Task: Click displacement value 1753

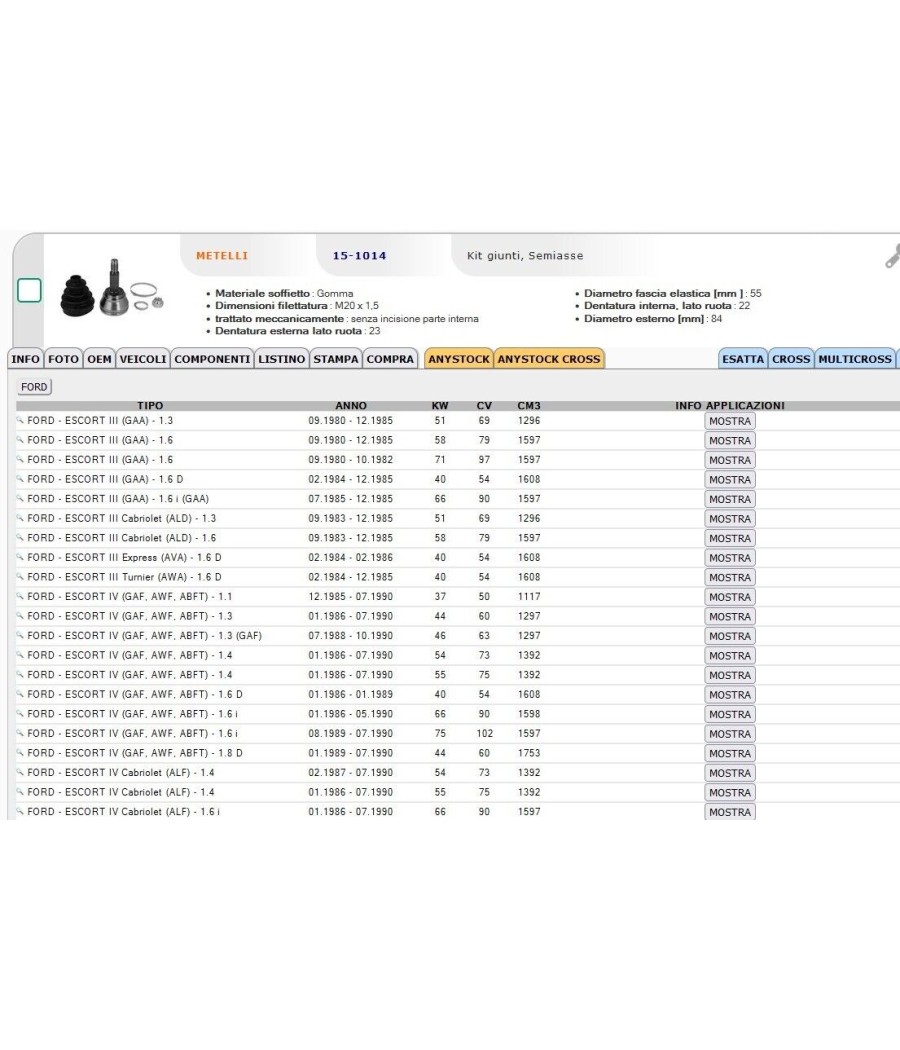Action: click(529, 753)
